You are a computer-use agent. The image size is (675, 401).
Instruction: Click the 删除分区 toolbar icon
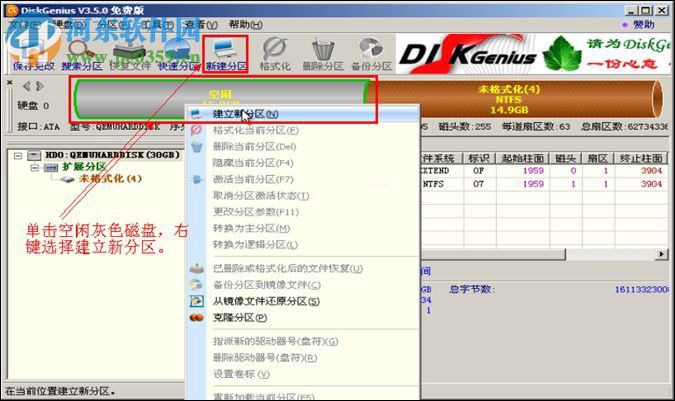point(323,54)
